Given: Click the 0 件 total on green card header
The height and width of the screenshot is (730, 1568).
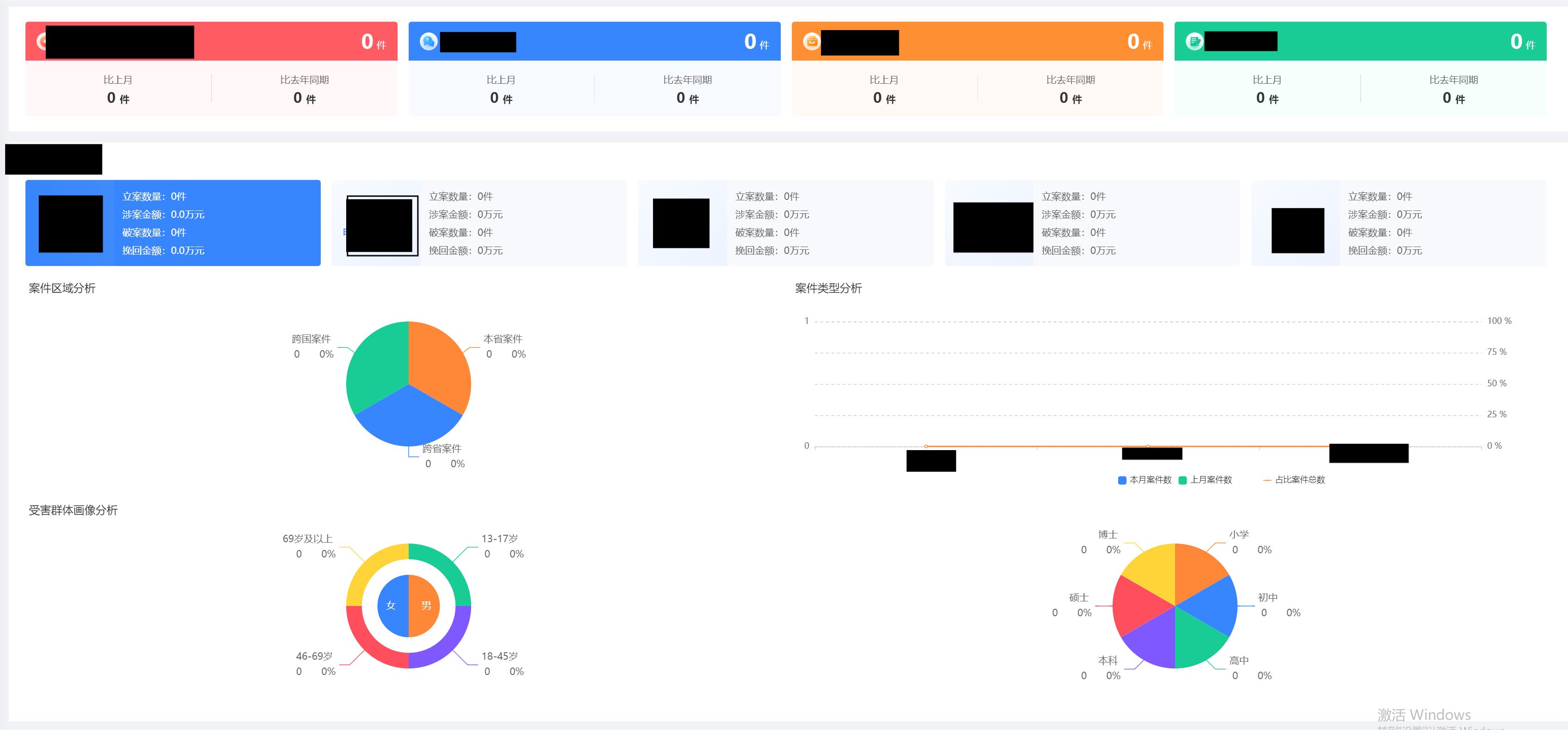Looking at the screenshot, I should coord(1523,42).
